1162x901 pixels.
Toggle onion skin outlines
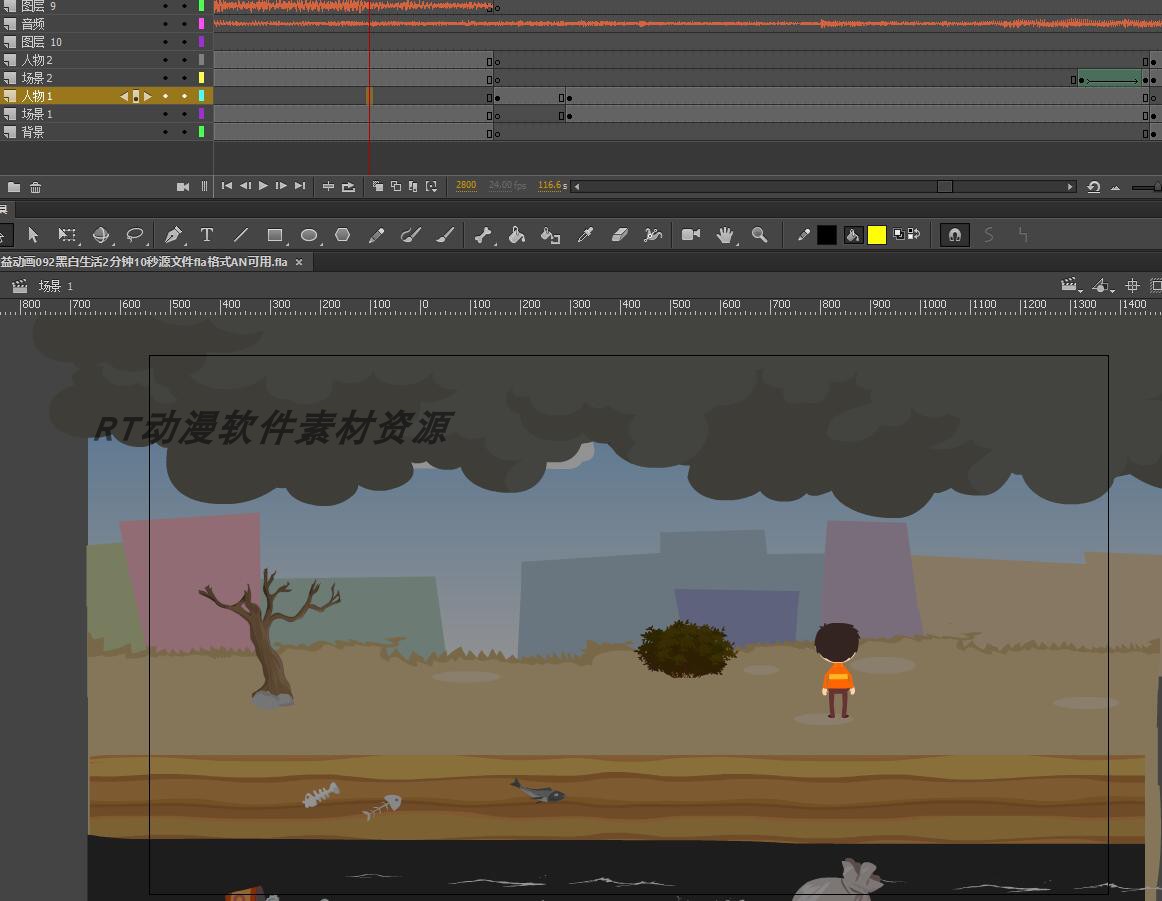coord(396,187)
